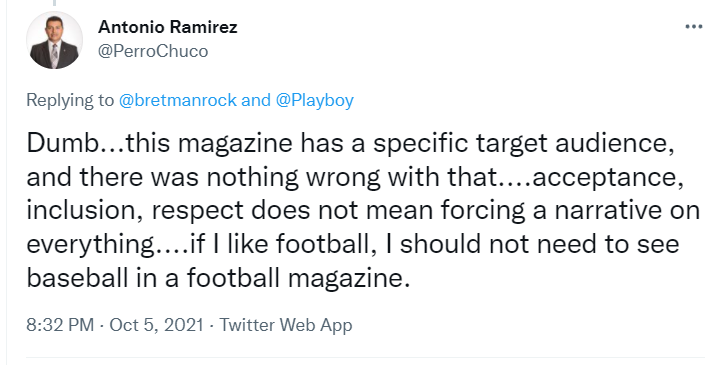Click the 'Replying to' label text
722x365 pixels.
[70, 100]
